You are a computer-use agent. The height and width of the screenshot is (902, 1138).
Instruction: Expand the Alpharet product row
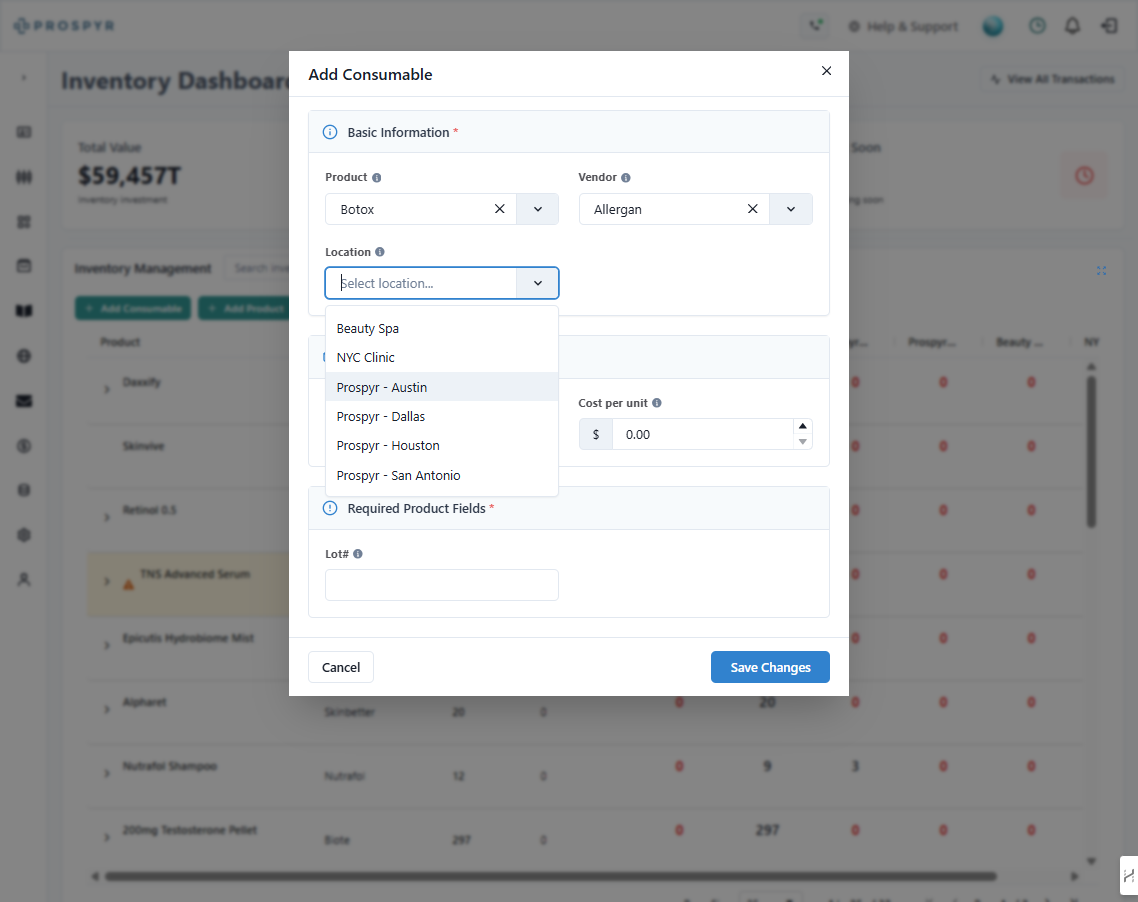[x=107, y=709]
